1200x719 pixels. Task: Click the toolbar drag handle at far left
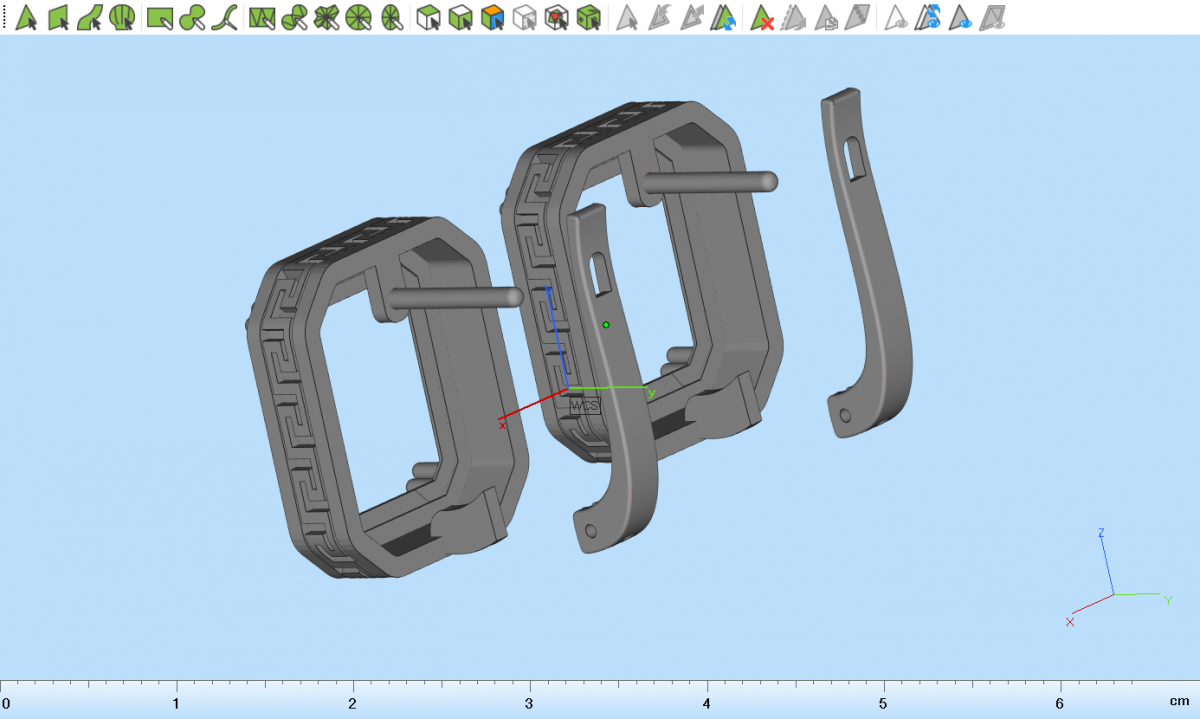(5, 17)
